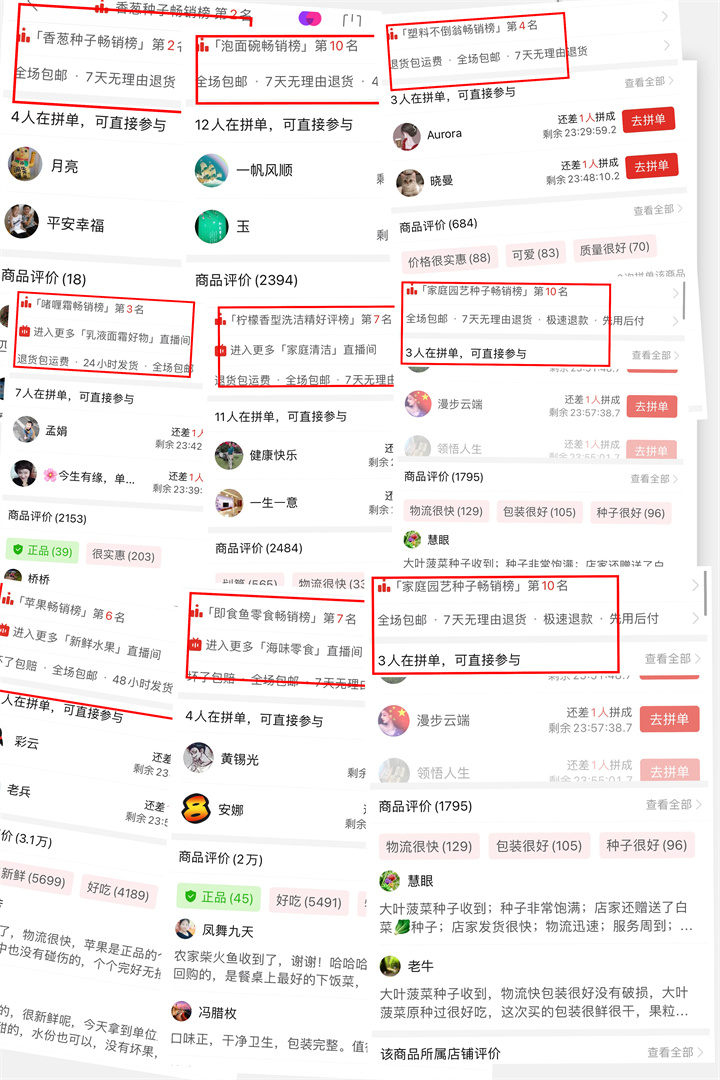Open 一帆风顺 sailboat avatar
720x1080 pixels.
click(x=212, y=170)
